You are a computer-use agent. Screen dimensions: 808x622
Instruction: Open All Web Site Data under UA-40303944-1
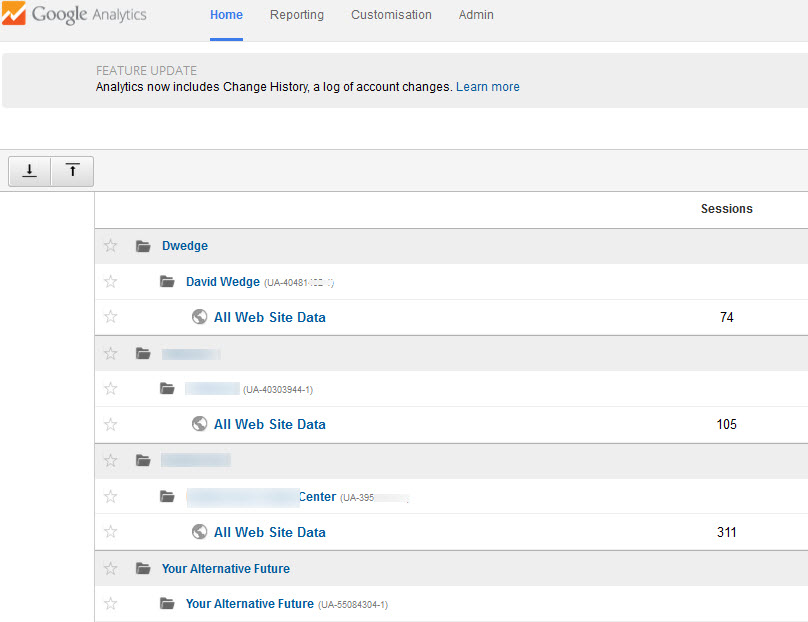point(270,425)
